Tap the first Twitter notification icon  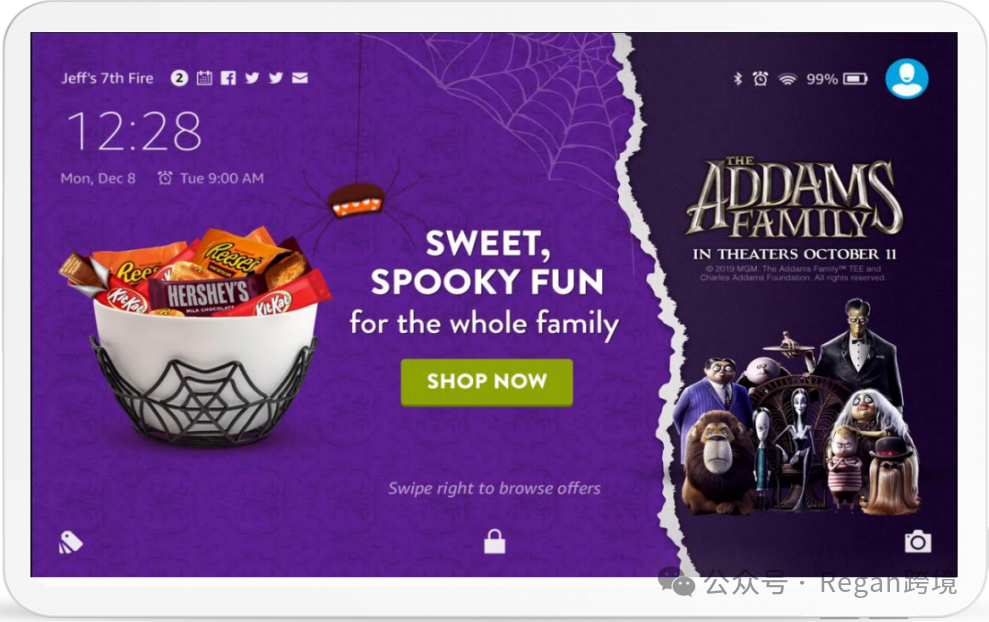click(252, 78)
